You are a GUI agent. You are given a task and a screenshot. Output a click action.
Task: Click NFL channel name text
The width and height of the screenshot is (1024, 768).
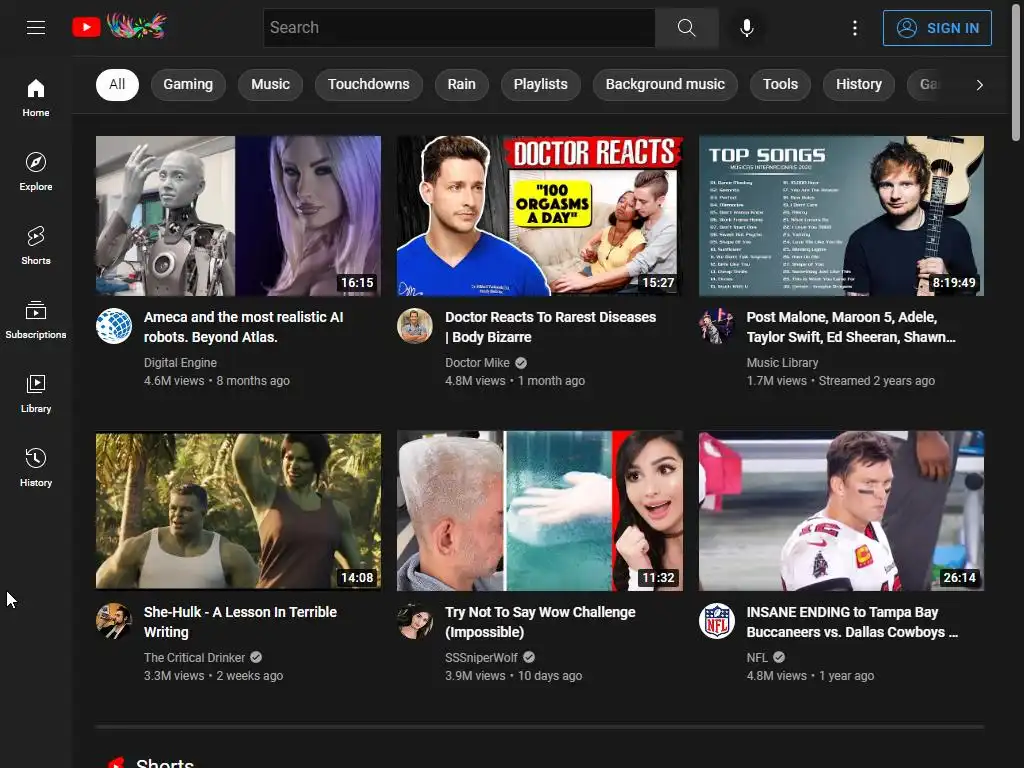(758, 658)
